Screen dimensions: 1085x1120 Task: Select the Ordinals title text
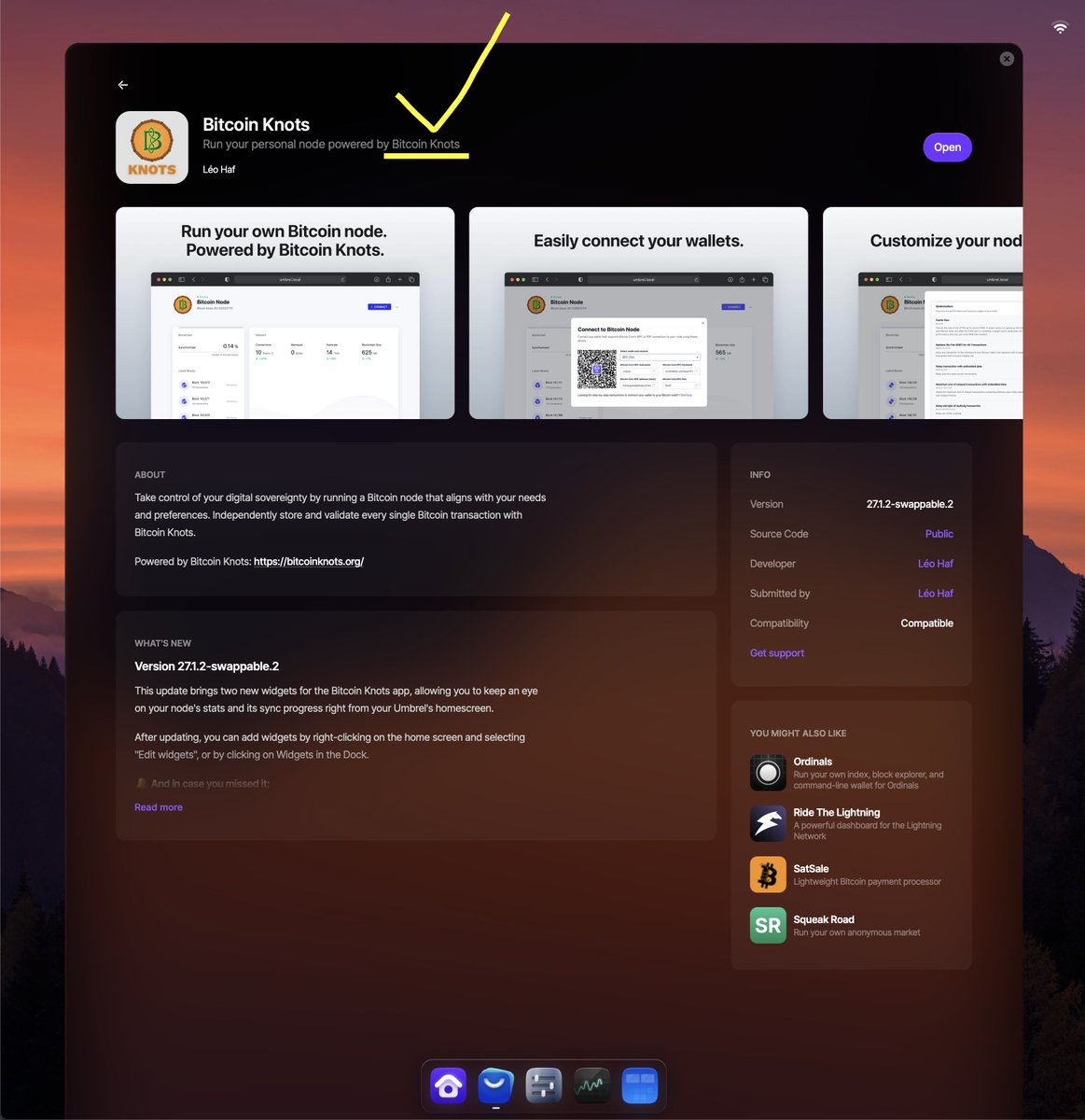coord(813,762)
